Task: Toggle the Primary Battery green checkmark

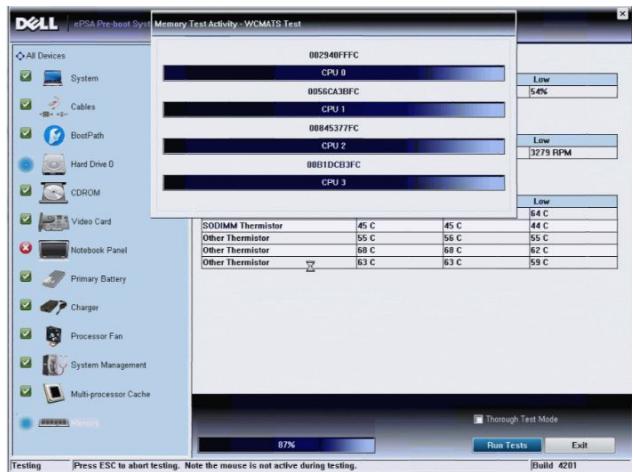Action: coord(26,277)
